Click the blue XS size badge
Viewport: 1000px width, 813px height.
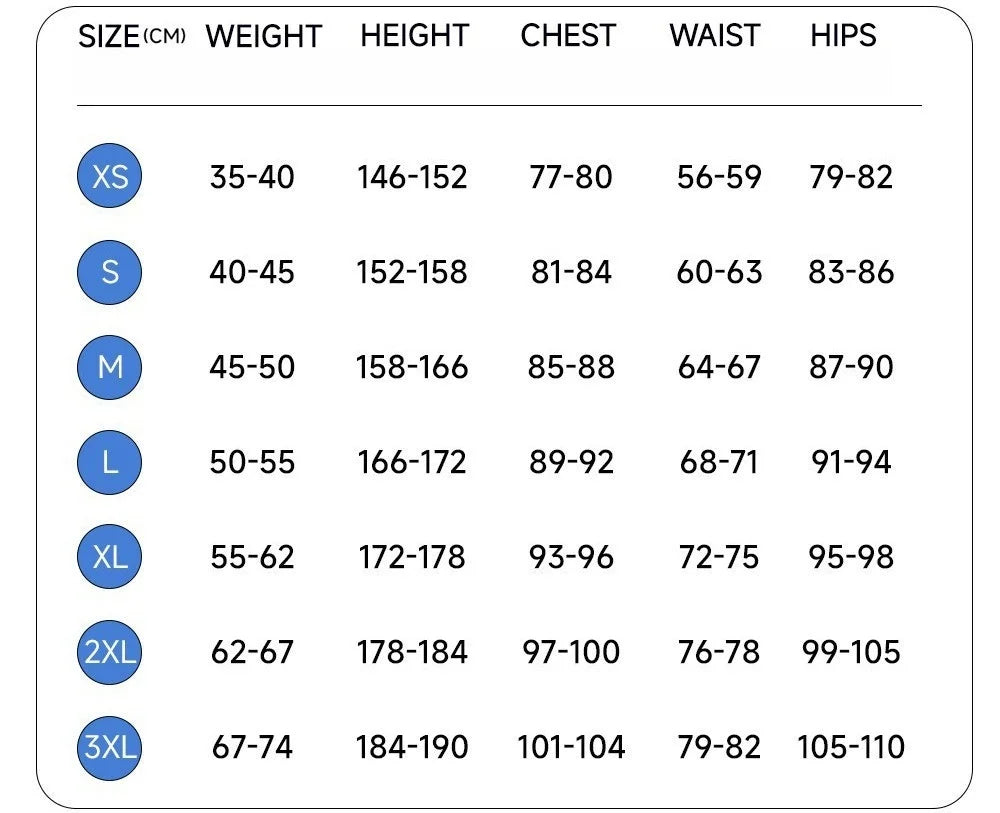(x=110, y=177)
